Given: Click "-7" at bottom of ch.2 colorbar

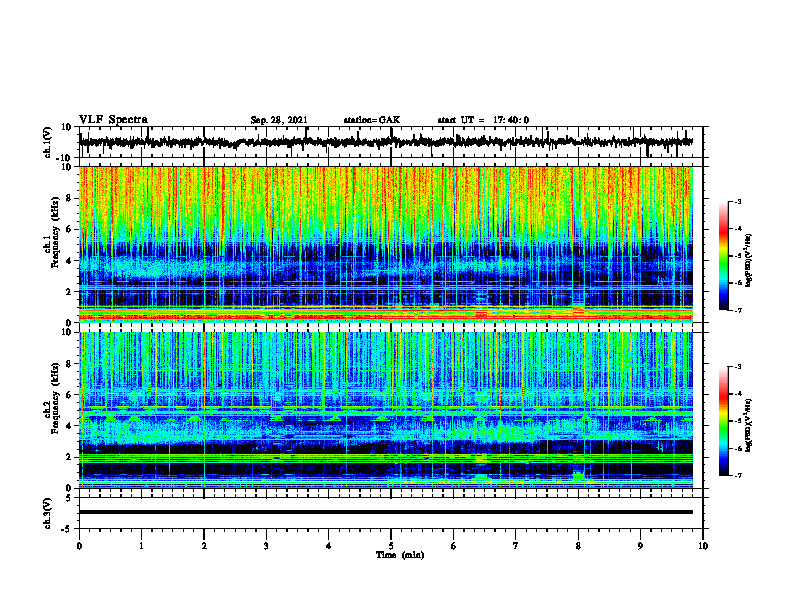Looking at the screenshot, I should click(738, 476).
